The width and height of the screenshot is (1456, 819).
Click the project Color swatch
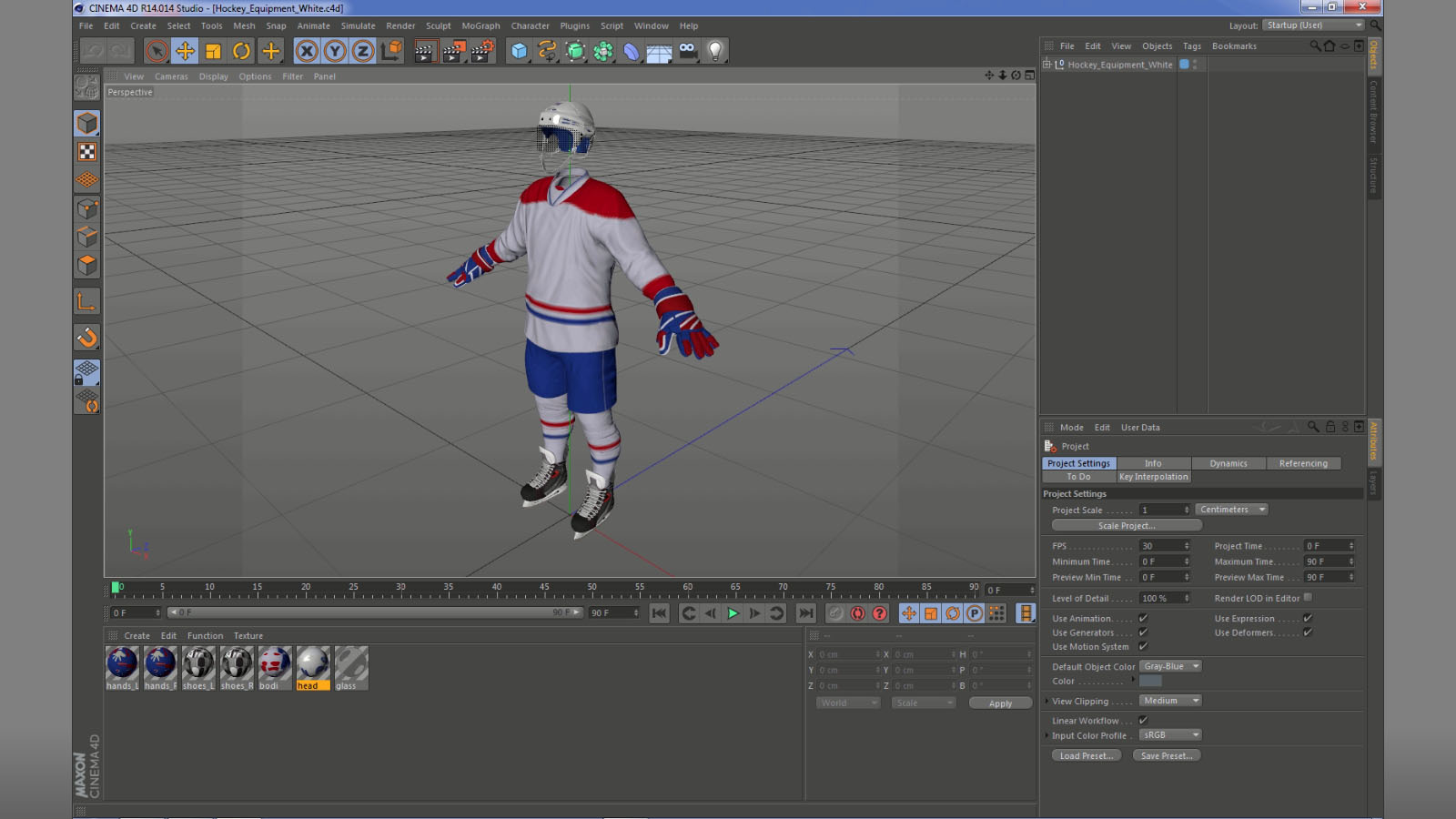point(1150,681)
